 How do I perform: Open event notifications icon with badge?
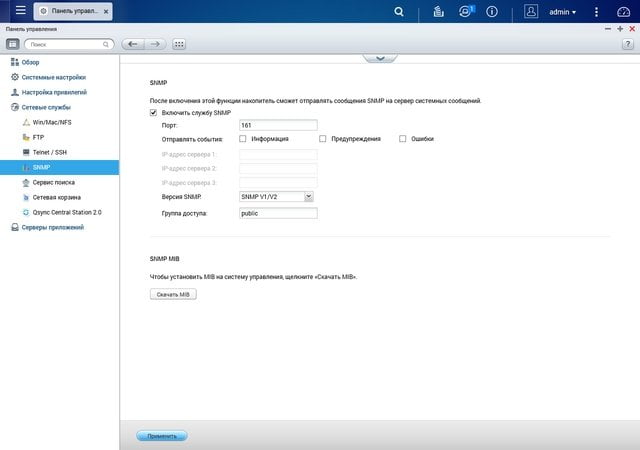(x=466, y=11)
